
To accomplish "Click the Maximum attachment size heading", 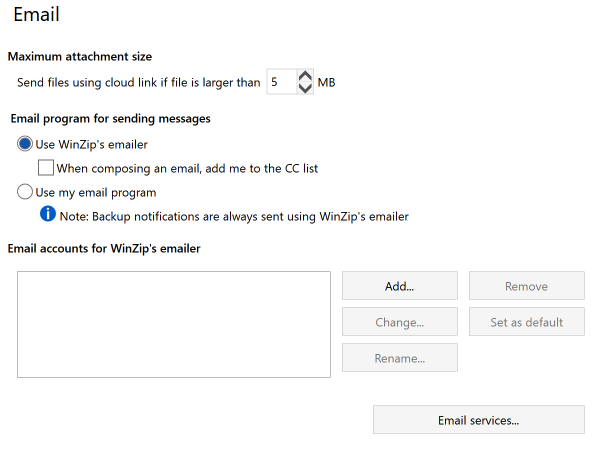I will coord(80,57).
